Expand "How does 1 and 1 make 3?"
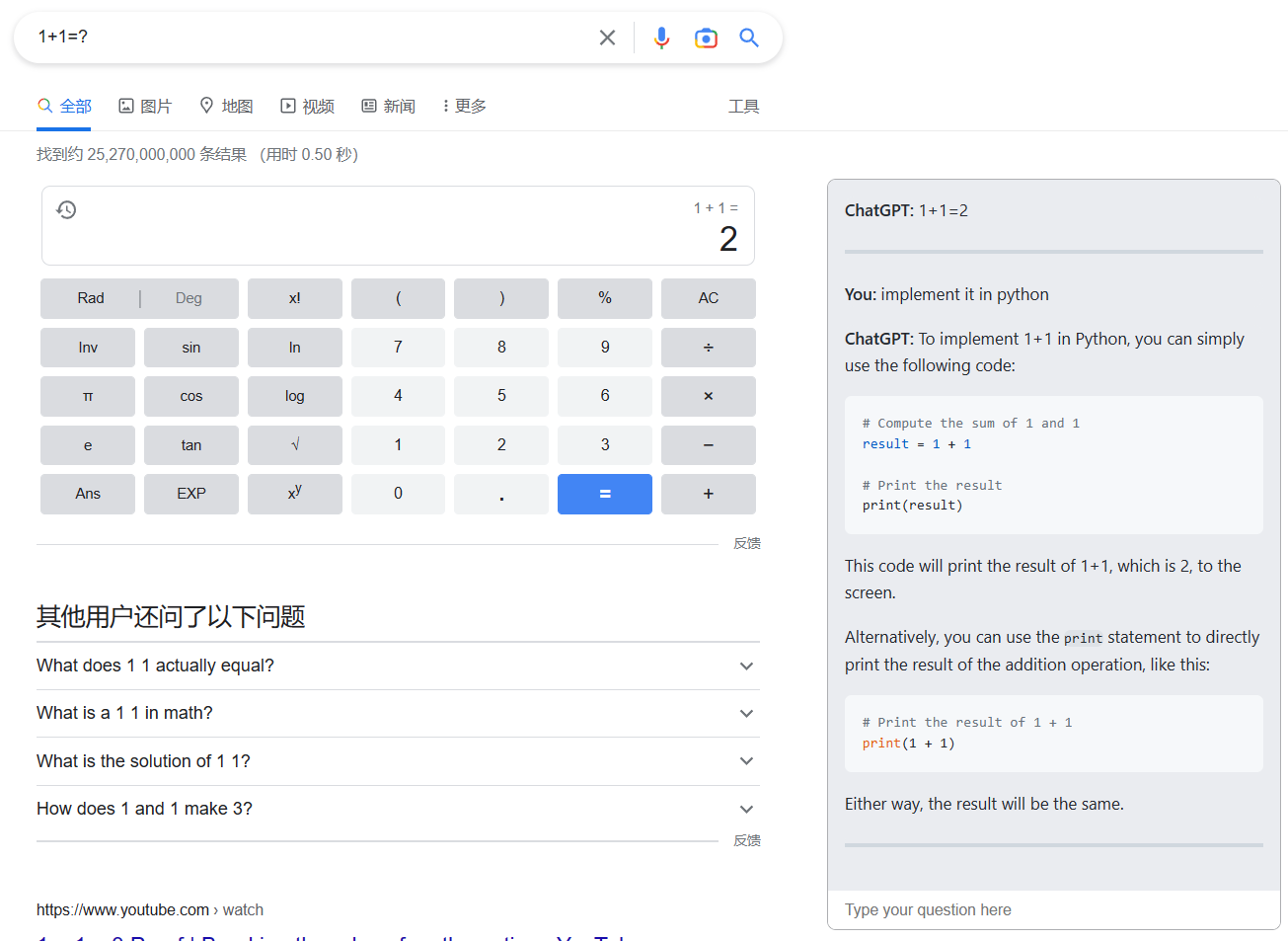The height and width of the screenshot is (941, 1288). click(398, 809)
